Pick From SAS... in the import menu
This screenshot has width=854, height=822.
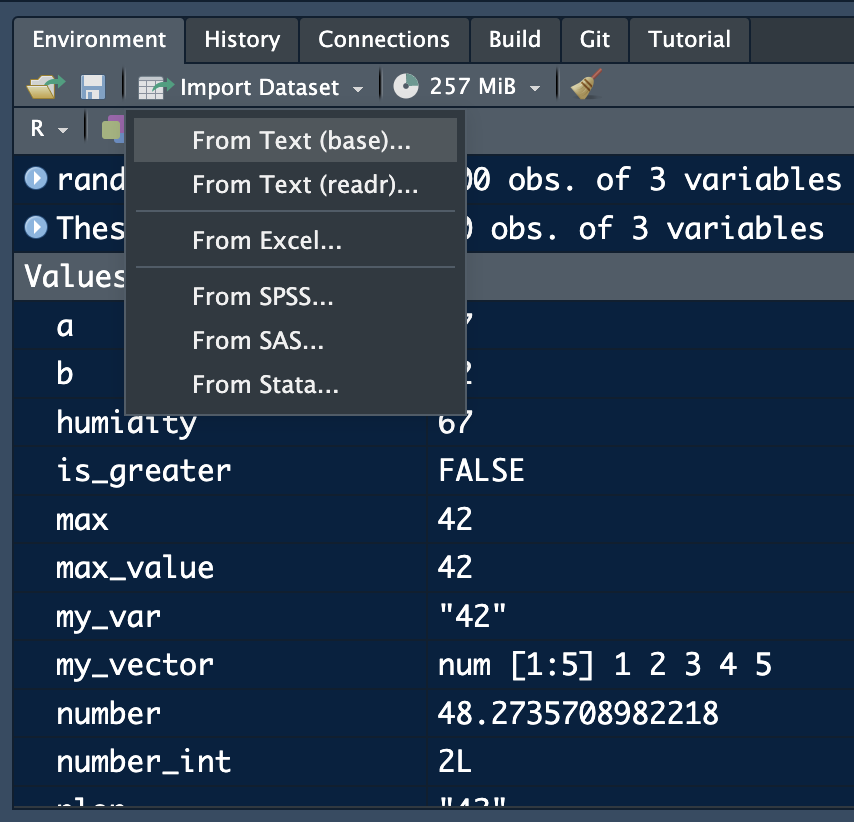[258, 341]
